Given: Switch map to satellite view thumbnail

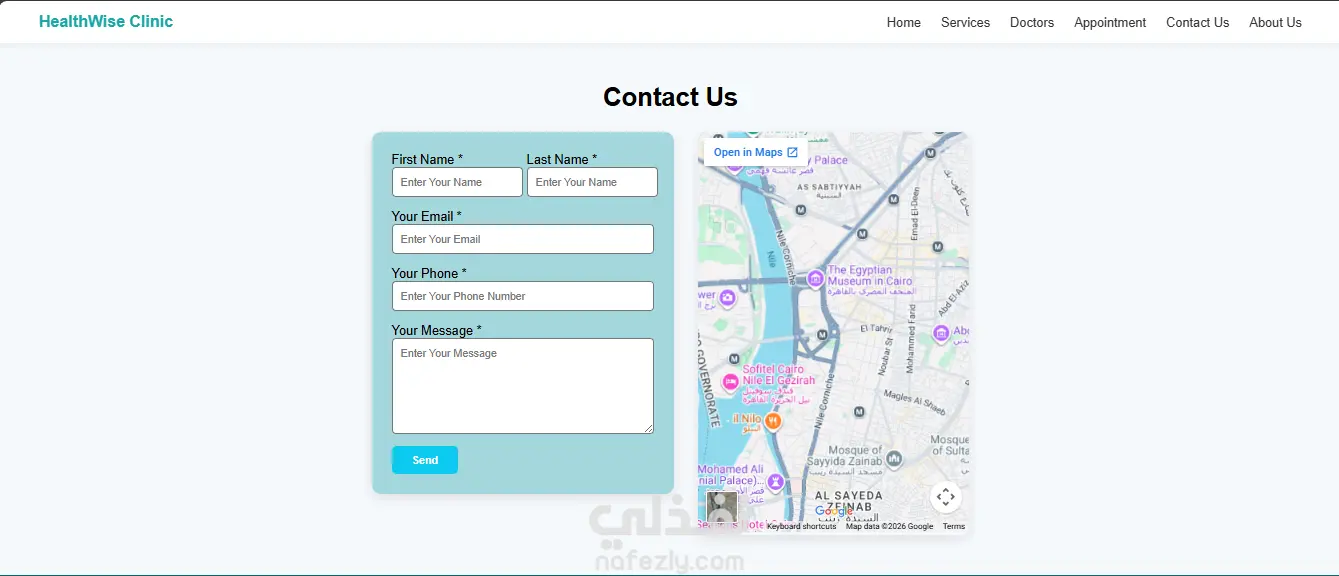Looking at the screenshot, I should (722, 507).
